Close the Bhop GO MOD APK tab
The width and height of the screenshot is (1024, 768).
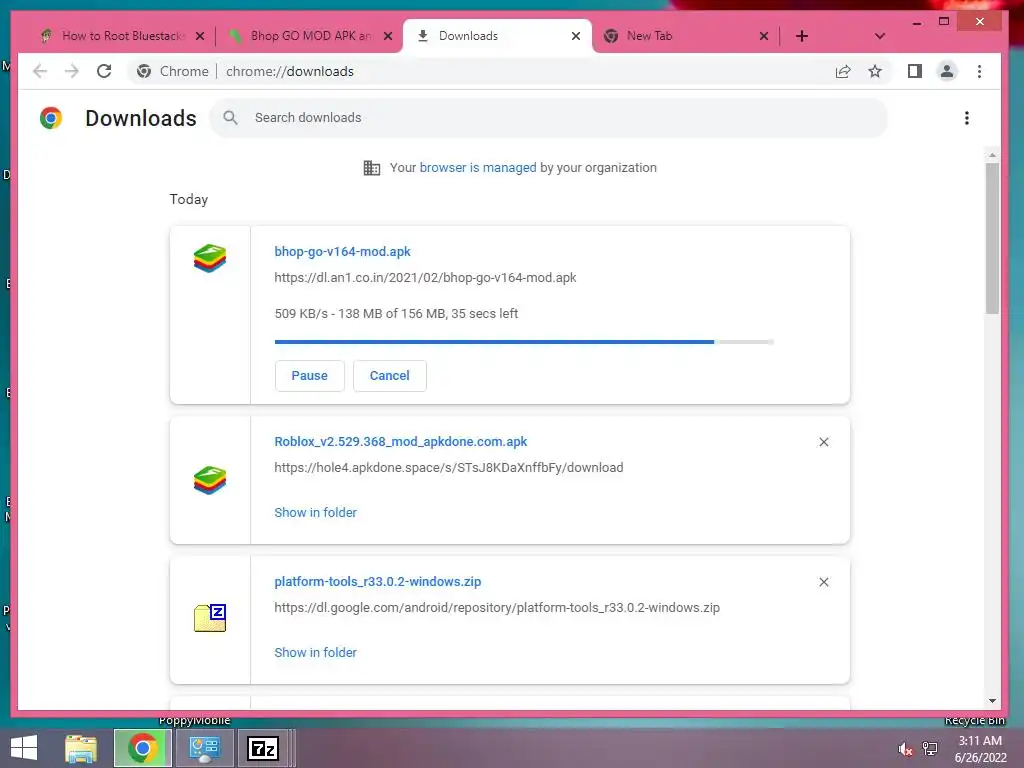click(x=388, y=36)
